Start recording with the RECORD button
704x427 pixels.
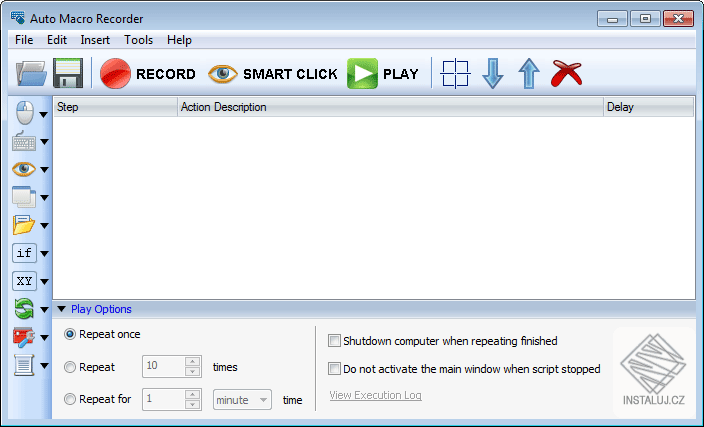[148, 74]
